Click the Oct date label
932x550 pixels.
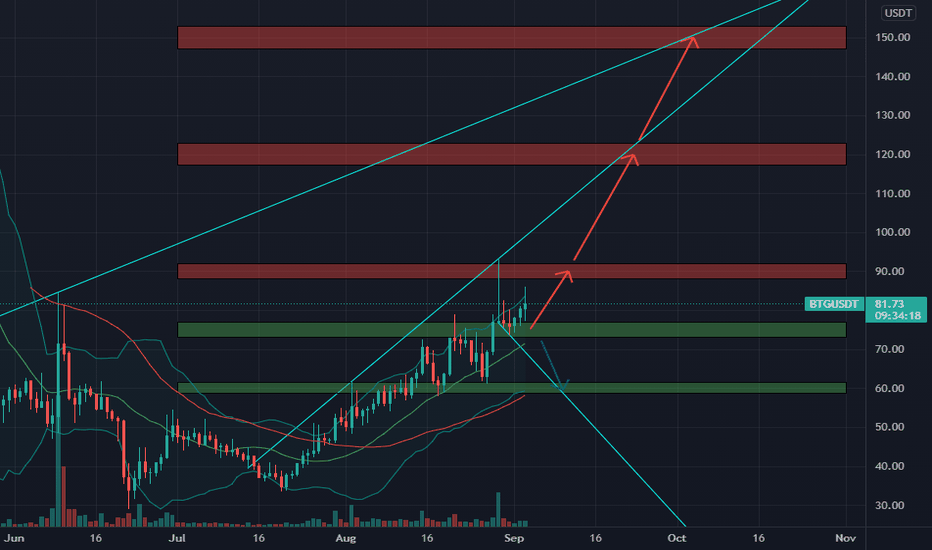tap(676, 538)
